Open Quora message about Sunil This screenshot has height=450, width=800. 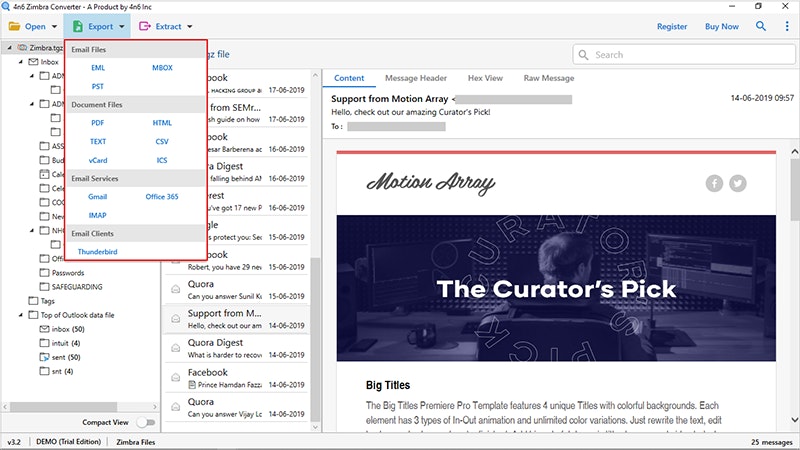click(237, 290)
